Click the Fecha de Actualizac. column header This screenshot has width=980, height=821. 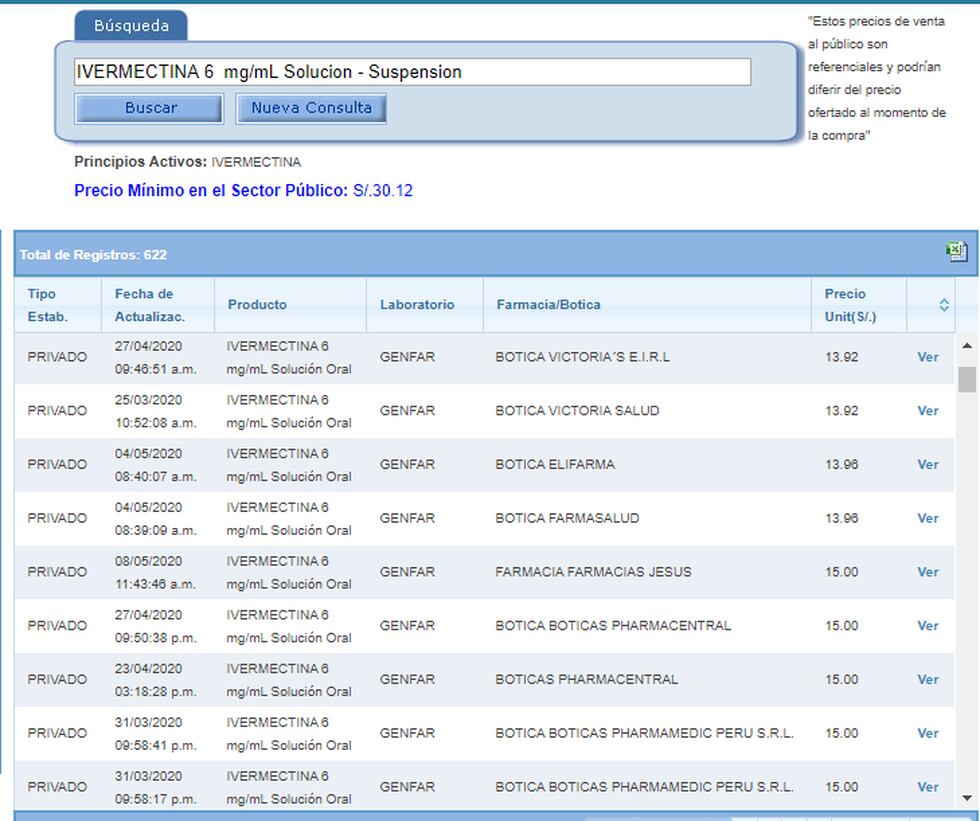tap(149, 305)
